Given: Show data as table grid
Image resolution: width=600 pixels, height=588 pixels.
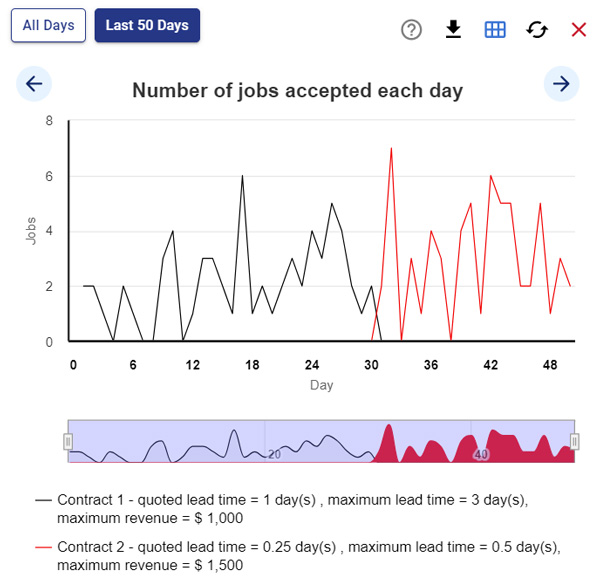Looking at the screenshot, I should click(495, 29).
